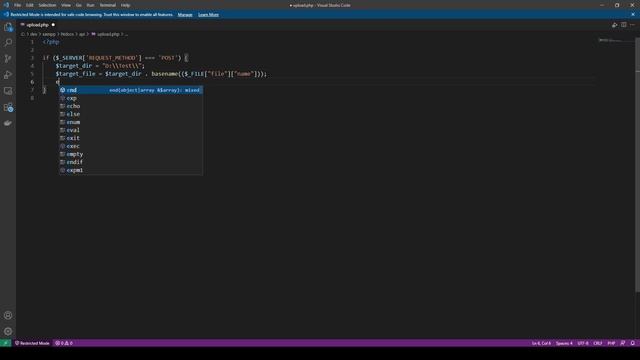Image resolution: width=640 pixels, height=360 pixels.
Task: Select the 'enum' autocomplete suggestion
Action: pos(131,122)
